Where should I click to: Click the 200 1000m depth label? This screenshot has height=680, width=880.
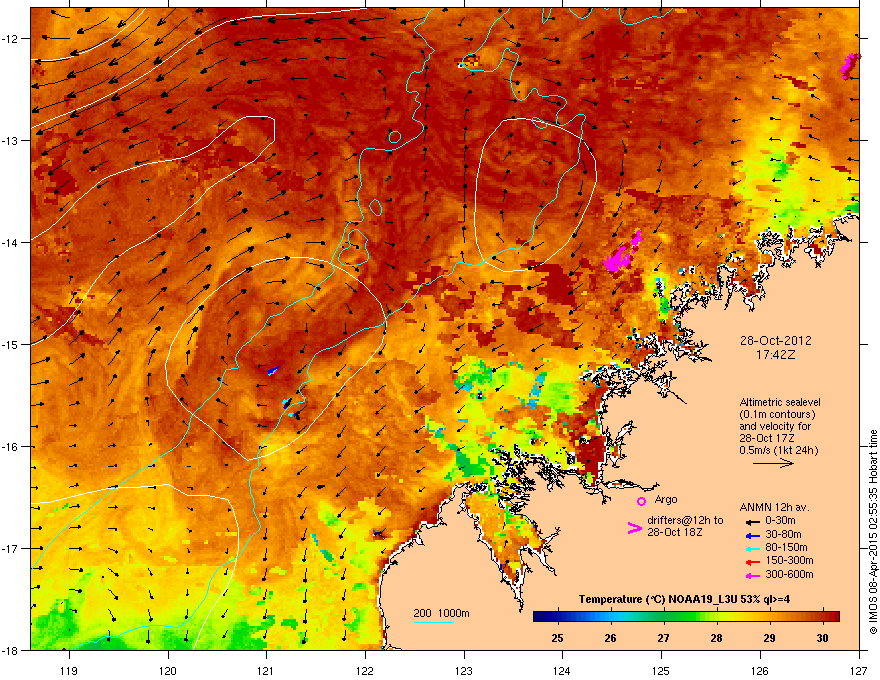pos(441,613)
